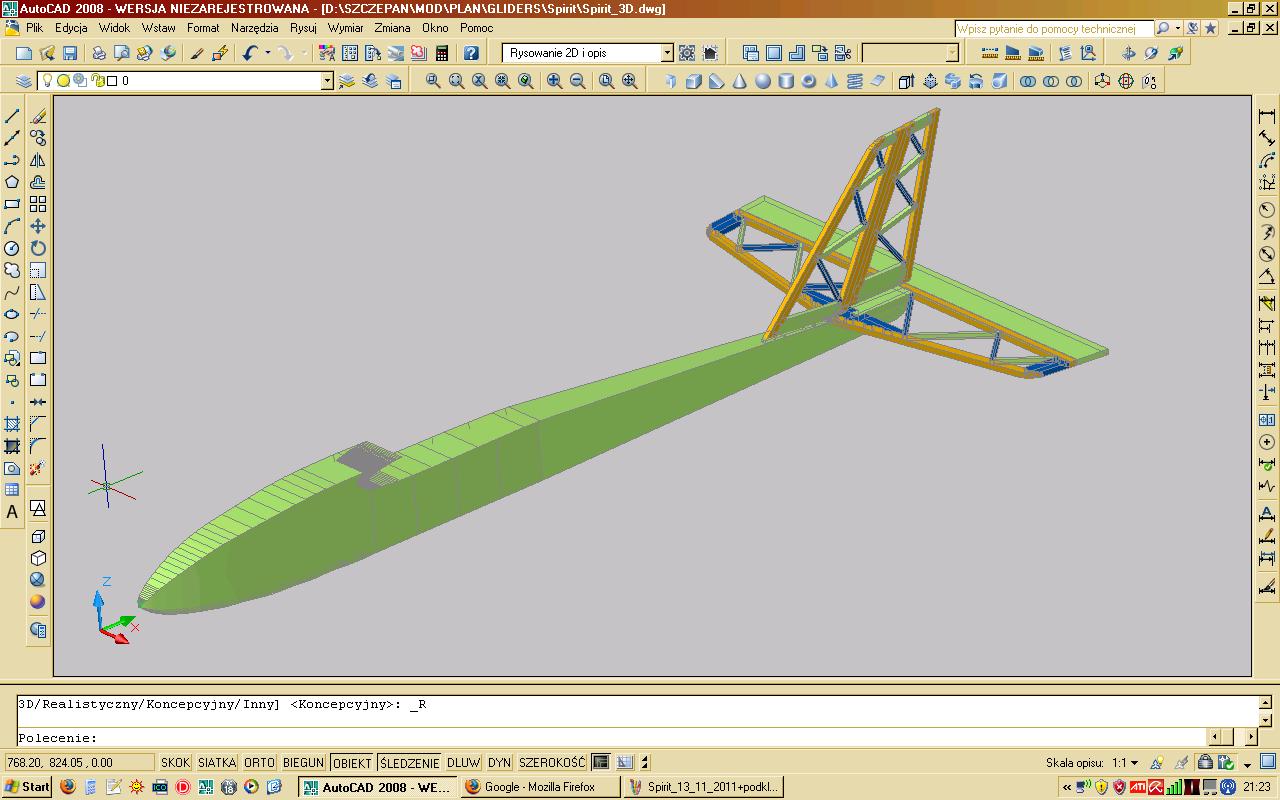
Task: Disable OBIEKT object snap
Action: click(x=352, y=763)
